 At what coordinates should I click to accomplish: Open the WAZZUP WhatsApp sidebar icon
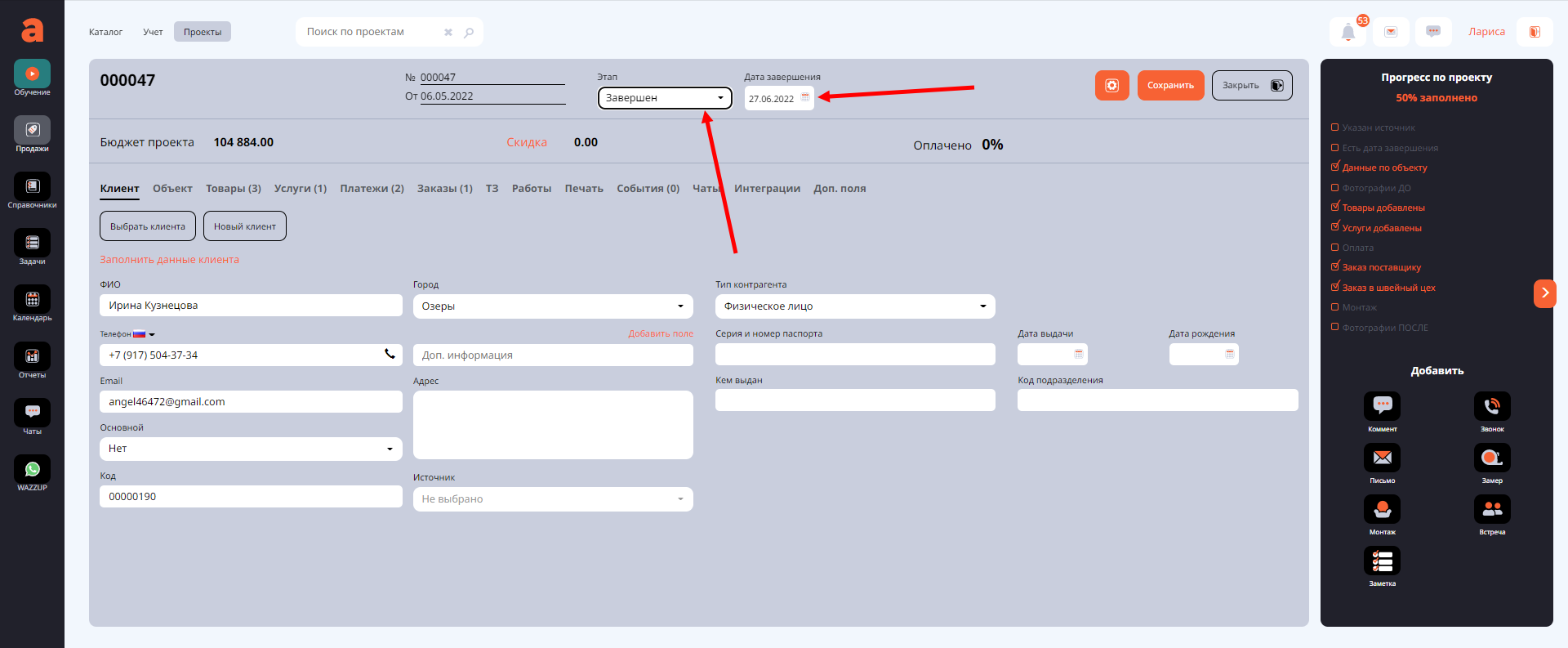coord(32,470)
